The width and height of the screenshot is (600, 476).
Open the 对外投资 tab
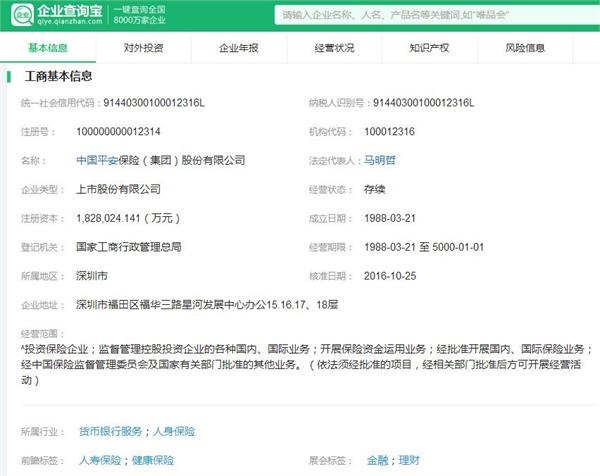[143, 48]
